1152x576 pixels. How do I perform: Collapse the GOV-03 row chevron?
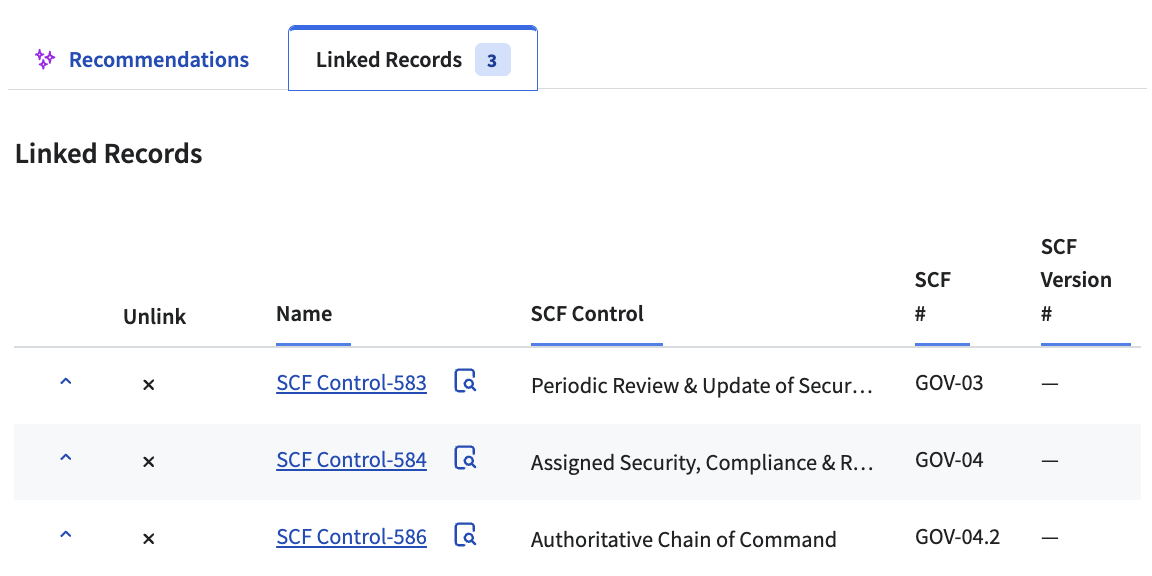[x=65, y=381]
